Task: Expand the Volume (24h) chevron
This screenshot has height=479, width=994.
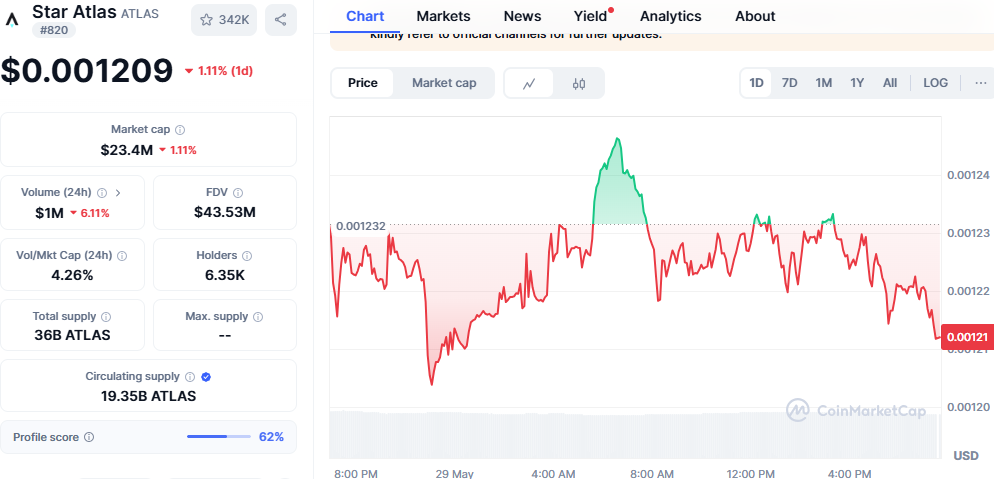Action: pyautogui.click(x=118, y=193)
